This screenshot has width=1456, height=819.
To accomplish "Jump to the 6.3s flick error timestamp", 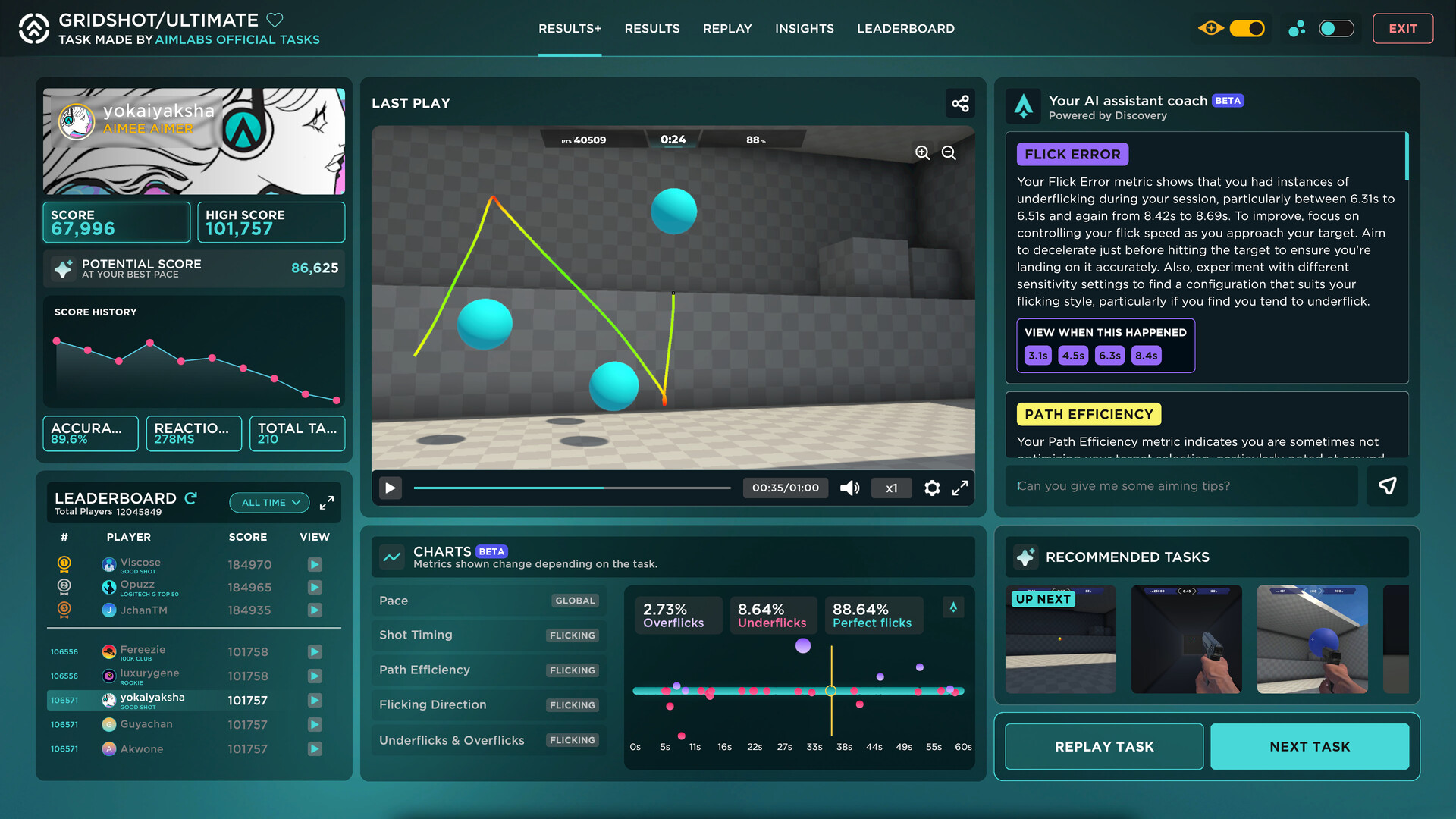I will click(1109, 354).
